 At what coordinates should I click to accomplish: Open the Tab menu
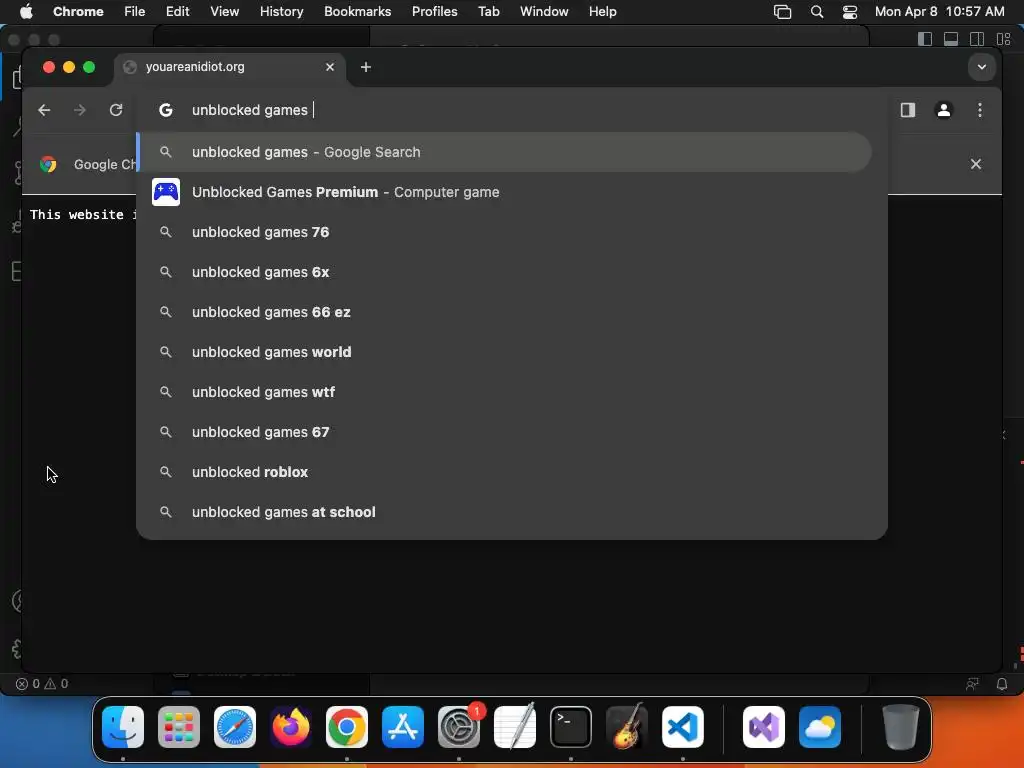point(488,11)
